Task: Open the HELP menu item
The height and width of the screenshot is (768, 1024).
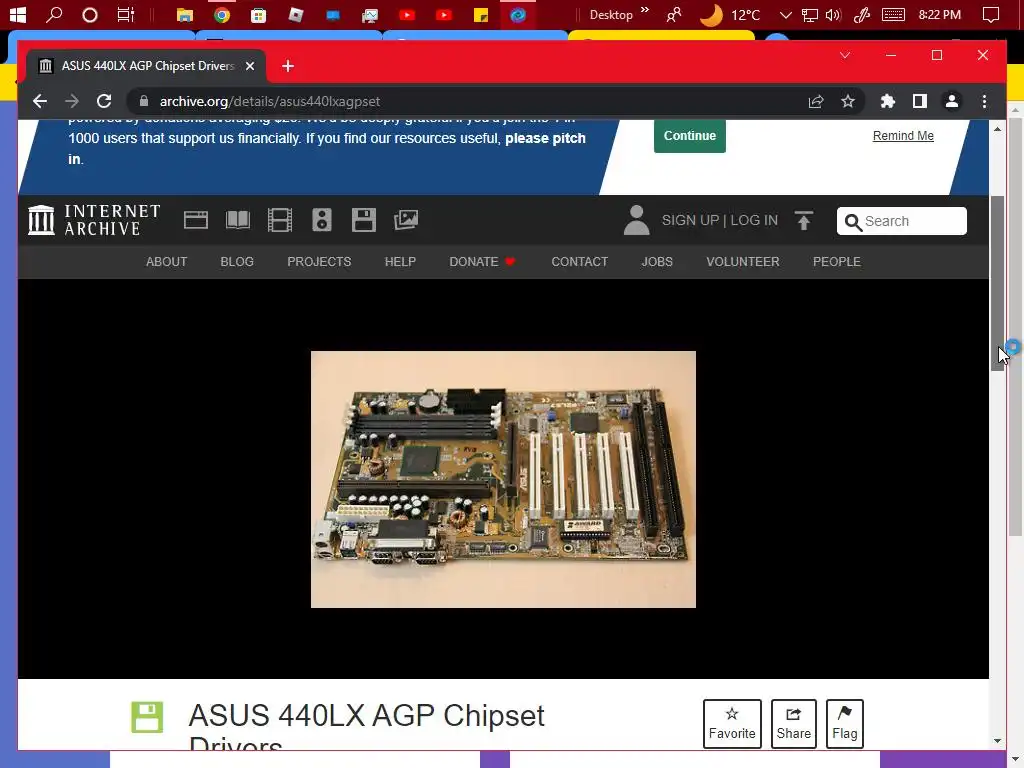Action: pyautogui.click(x=400, y=262)
